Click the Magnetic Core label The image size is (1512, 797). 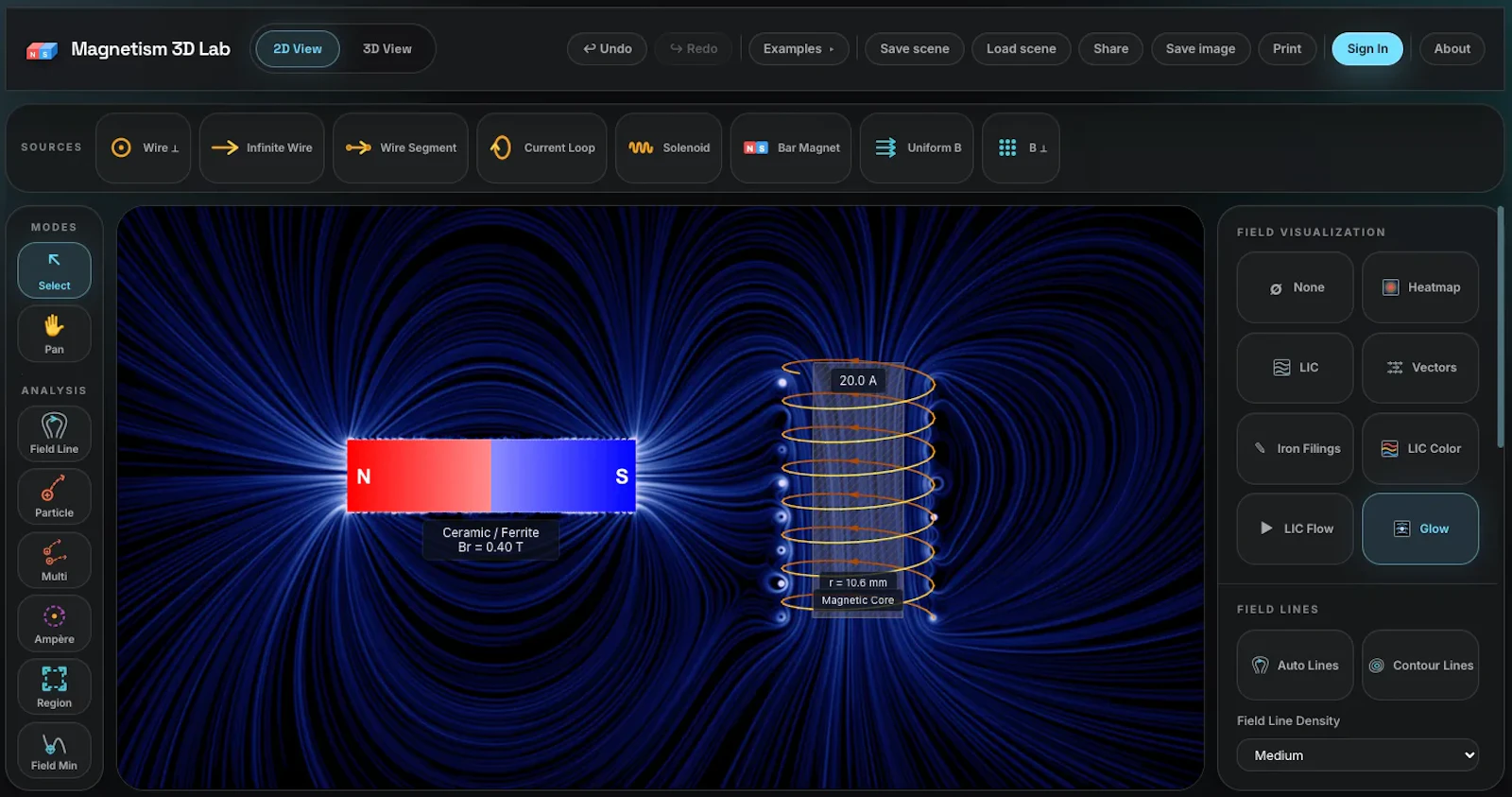click(858, 600)
